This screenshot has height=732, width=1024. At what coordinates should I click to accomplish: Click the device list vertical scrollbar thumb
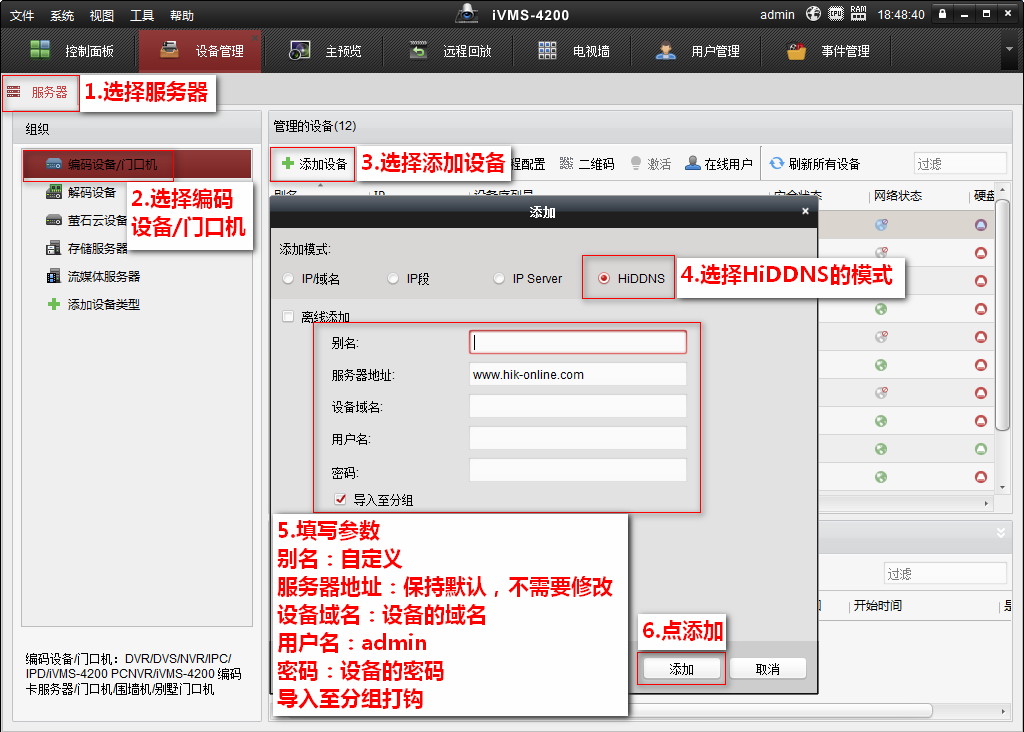pos(1002,315)
